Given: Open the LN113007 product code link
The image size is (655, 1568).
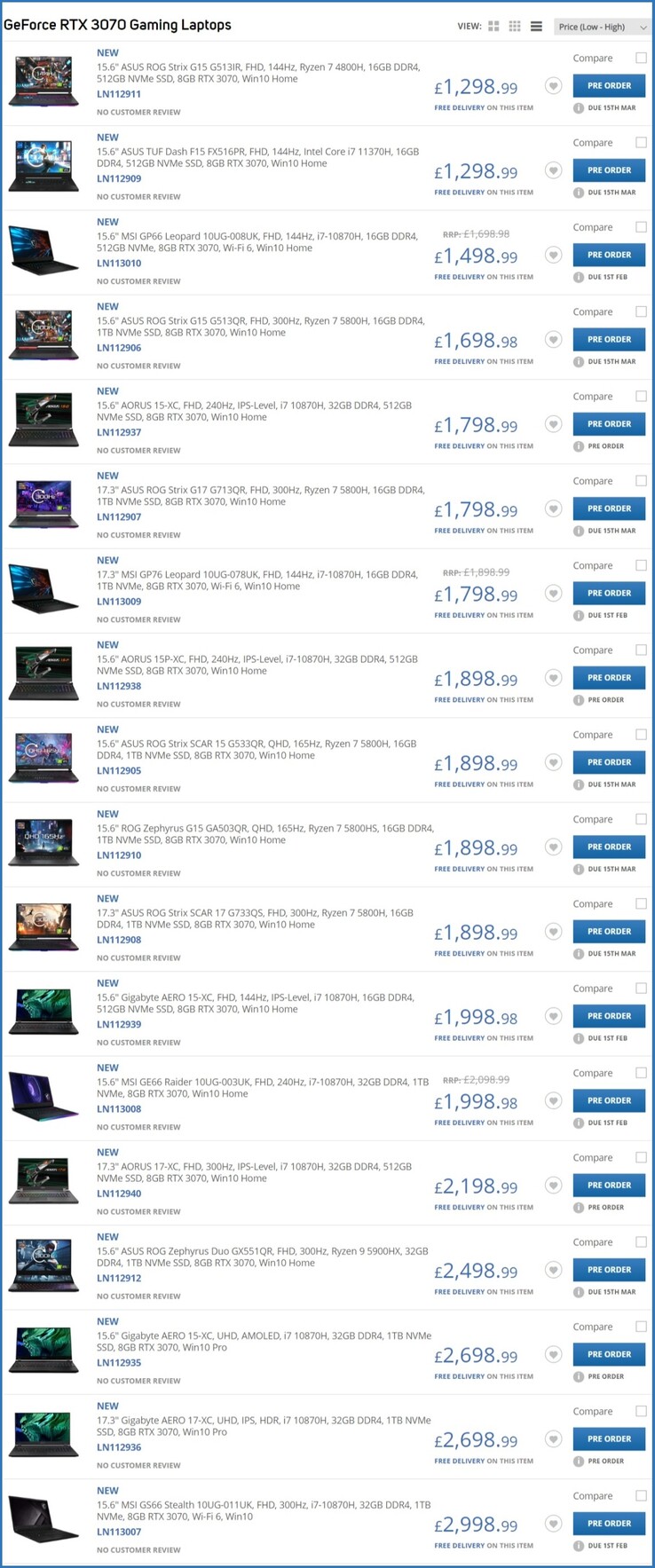Looking at the screenshot, I should (119, 1532).
